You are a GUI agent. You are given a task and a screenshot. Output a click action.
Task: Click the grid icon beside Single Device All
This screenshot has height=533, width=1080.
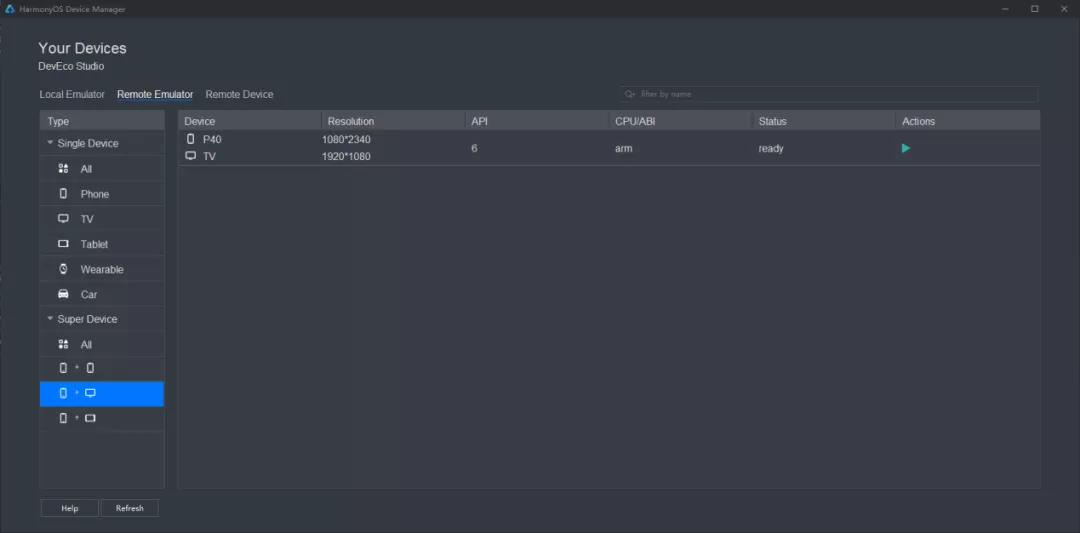coord(63,169)
